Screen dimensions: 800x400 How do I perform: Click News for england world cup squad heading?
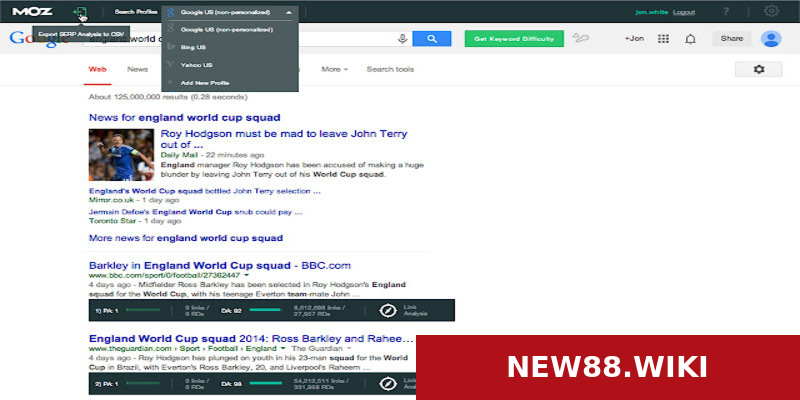[x=185, y=118]
